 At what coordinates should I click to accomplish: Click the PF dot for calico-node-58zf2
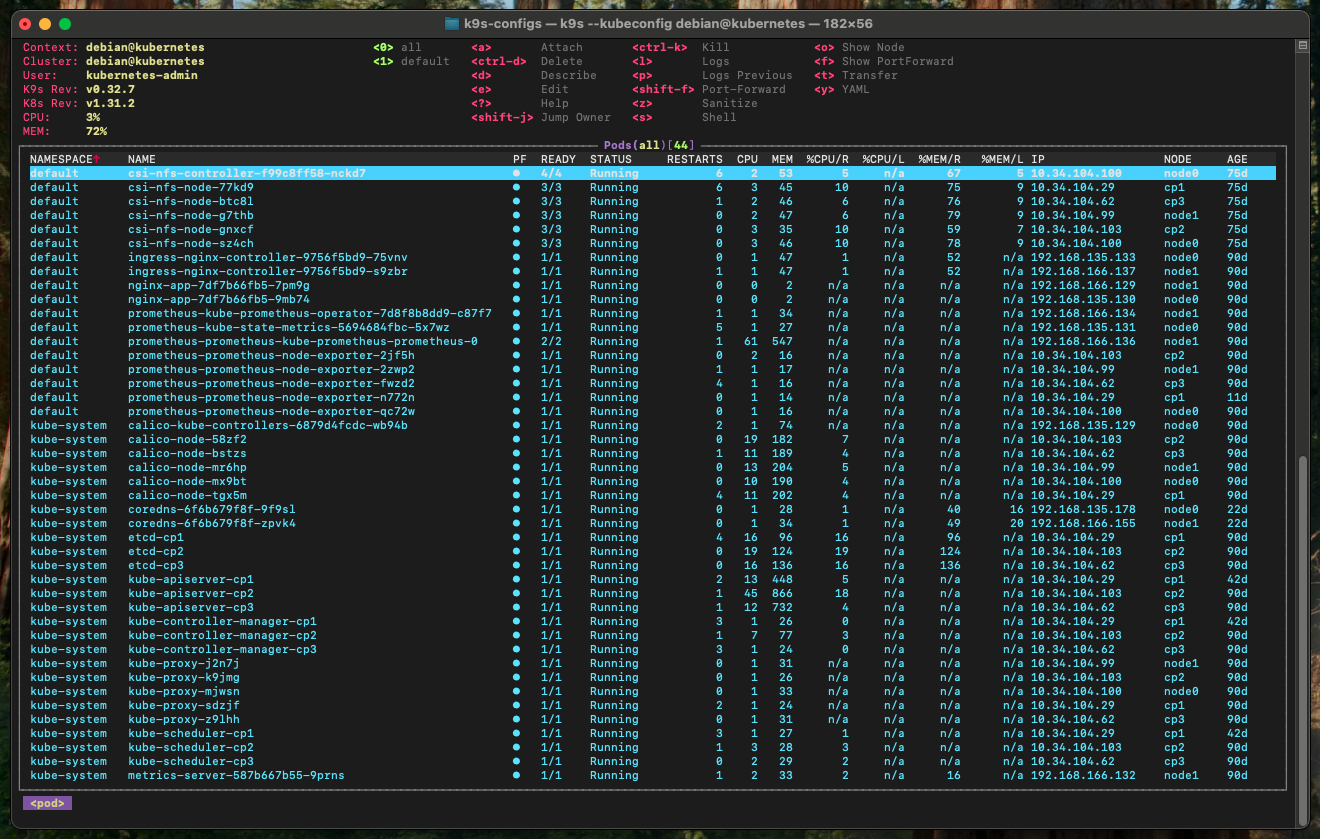[x=517, y=439]
